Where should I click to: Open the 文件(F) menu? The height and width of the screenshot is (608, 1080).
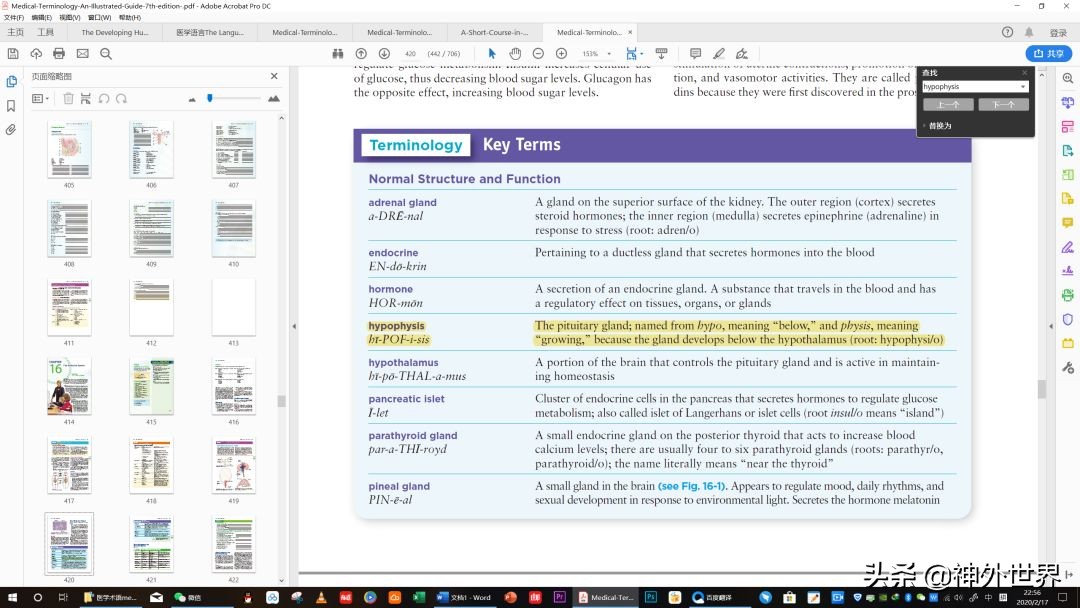14,17
